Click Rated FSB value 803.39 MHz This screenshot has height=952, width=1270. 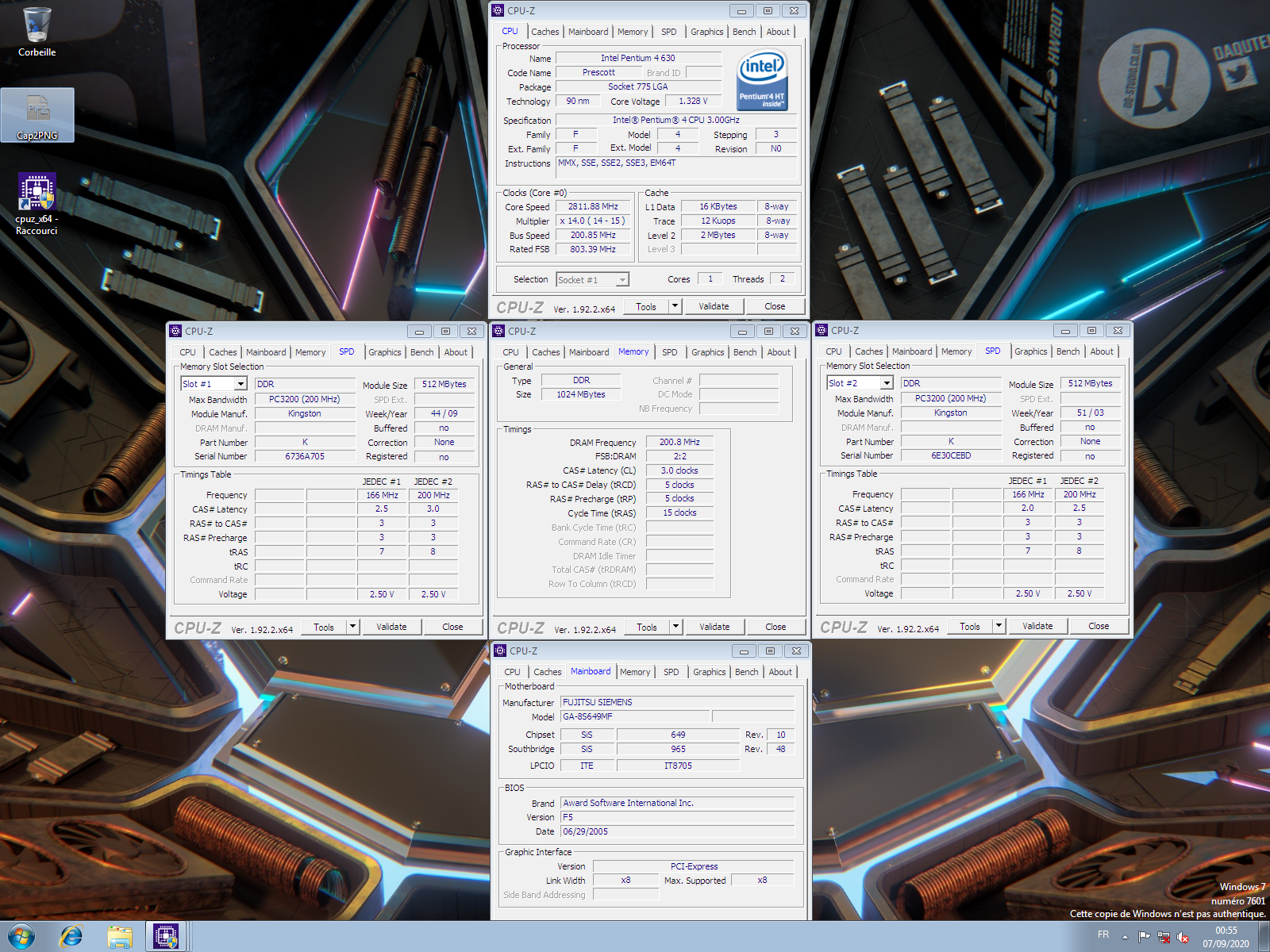[x=593, y=249]
